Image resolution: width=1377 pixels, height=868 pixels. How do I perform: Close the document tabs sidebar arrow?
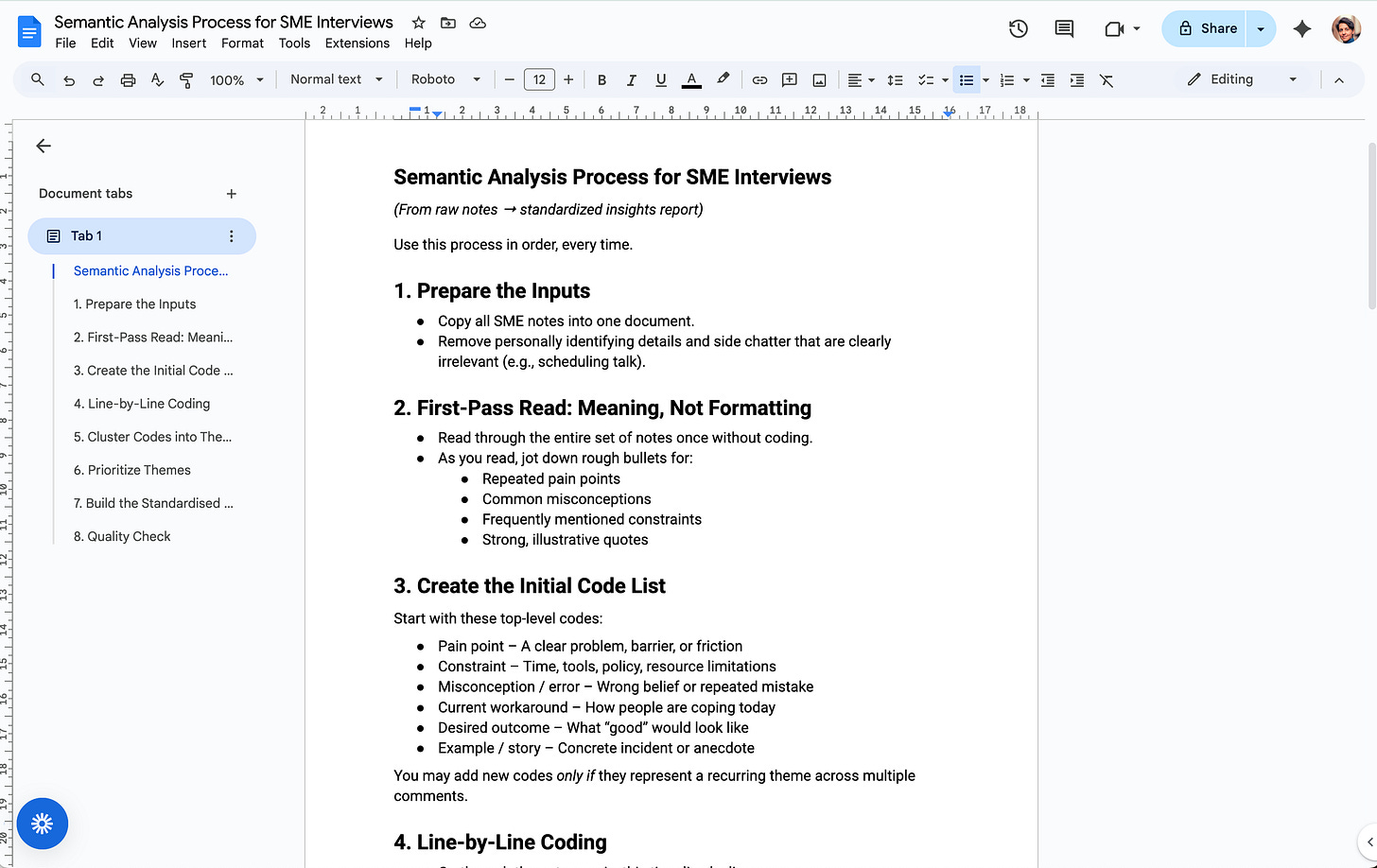pos(44,146)
